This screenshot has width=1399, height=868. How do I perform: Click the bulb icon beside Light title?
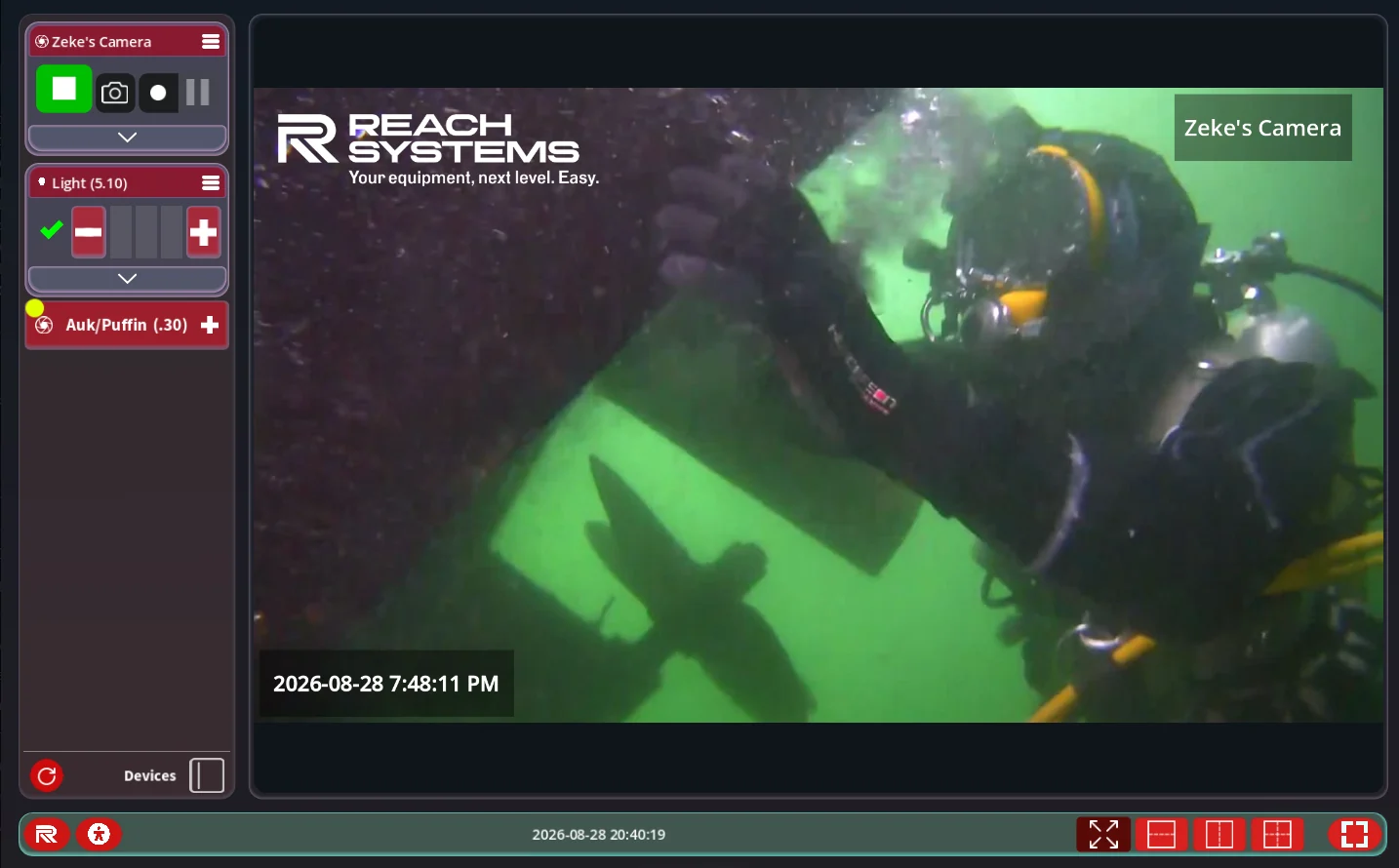42,182
